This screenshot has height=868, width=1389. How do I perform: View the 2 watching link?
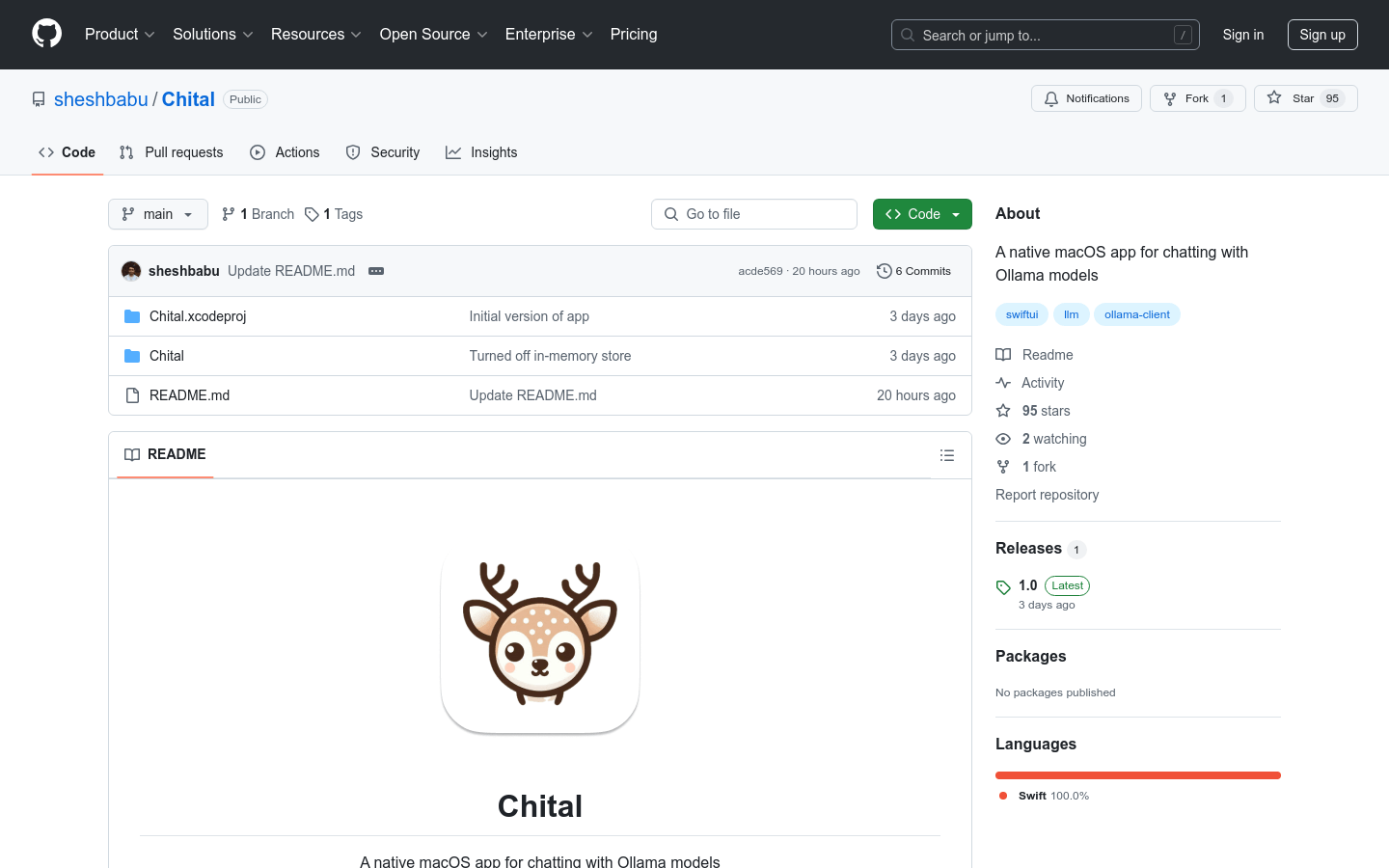click(1041, 439)
